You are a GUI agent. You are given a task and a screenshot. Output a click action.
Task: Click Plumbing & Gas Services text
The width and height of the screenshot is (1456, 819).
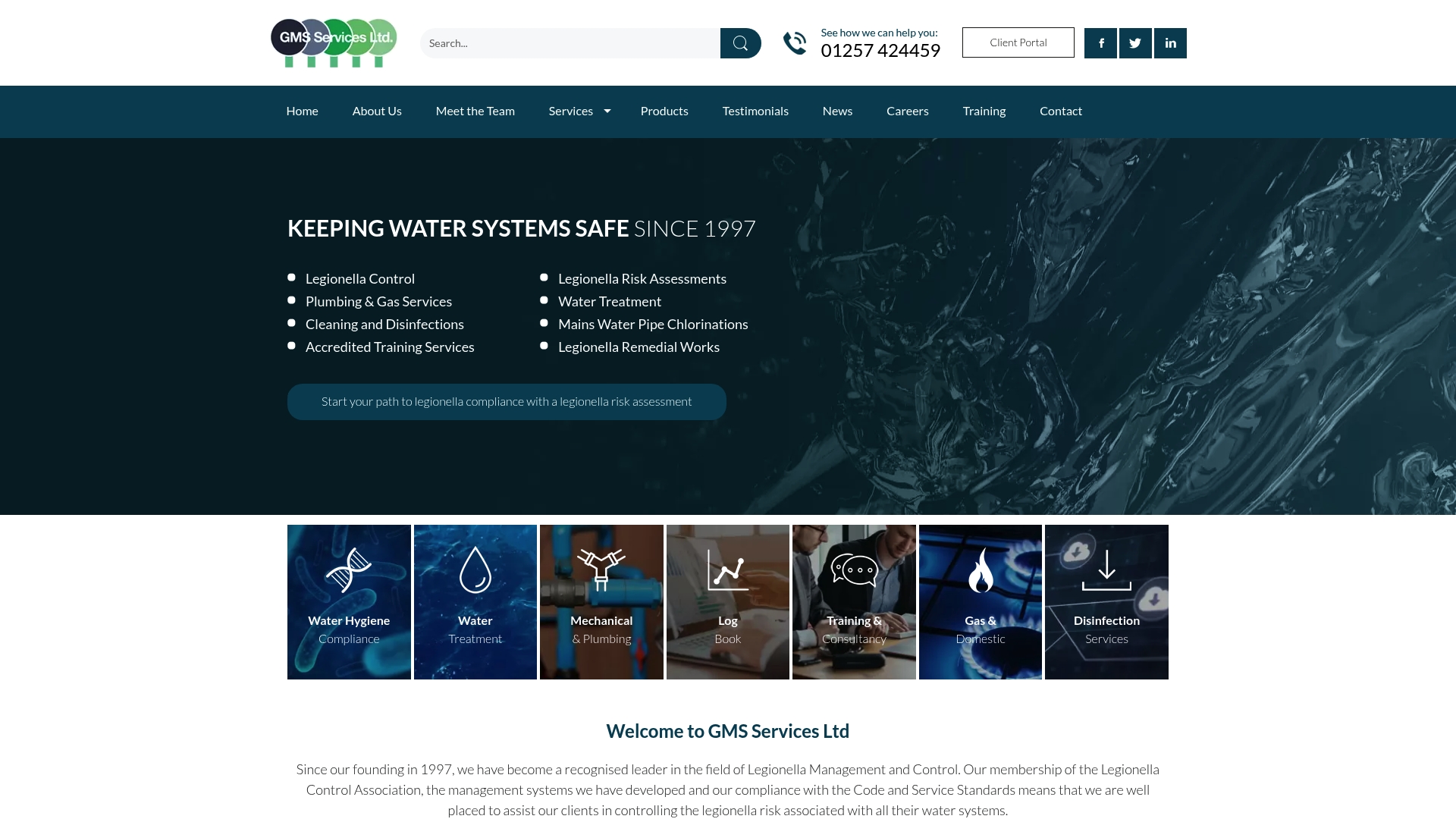pyautogui.click(x=378, y=302)
